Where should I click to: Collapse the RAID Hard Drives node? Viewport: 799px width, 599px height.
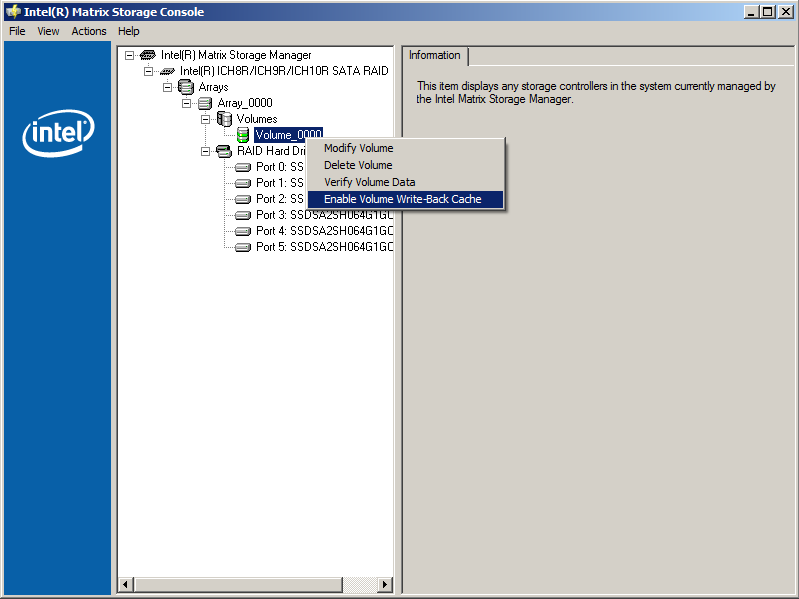tap(205, 151)
